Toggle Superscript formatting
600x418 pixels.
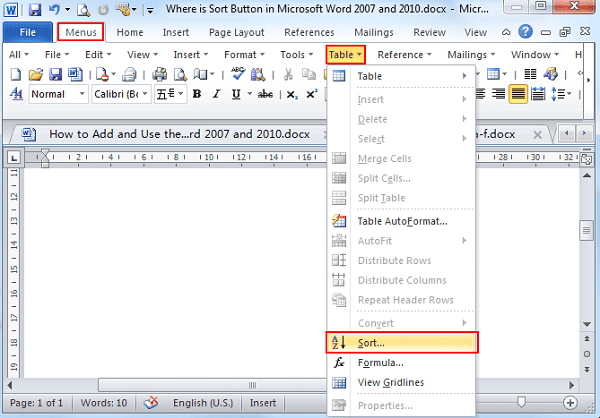[312, 94]
